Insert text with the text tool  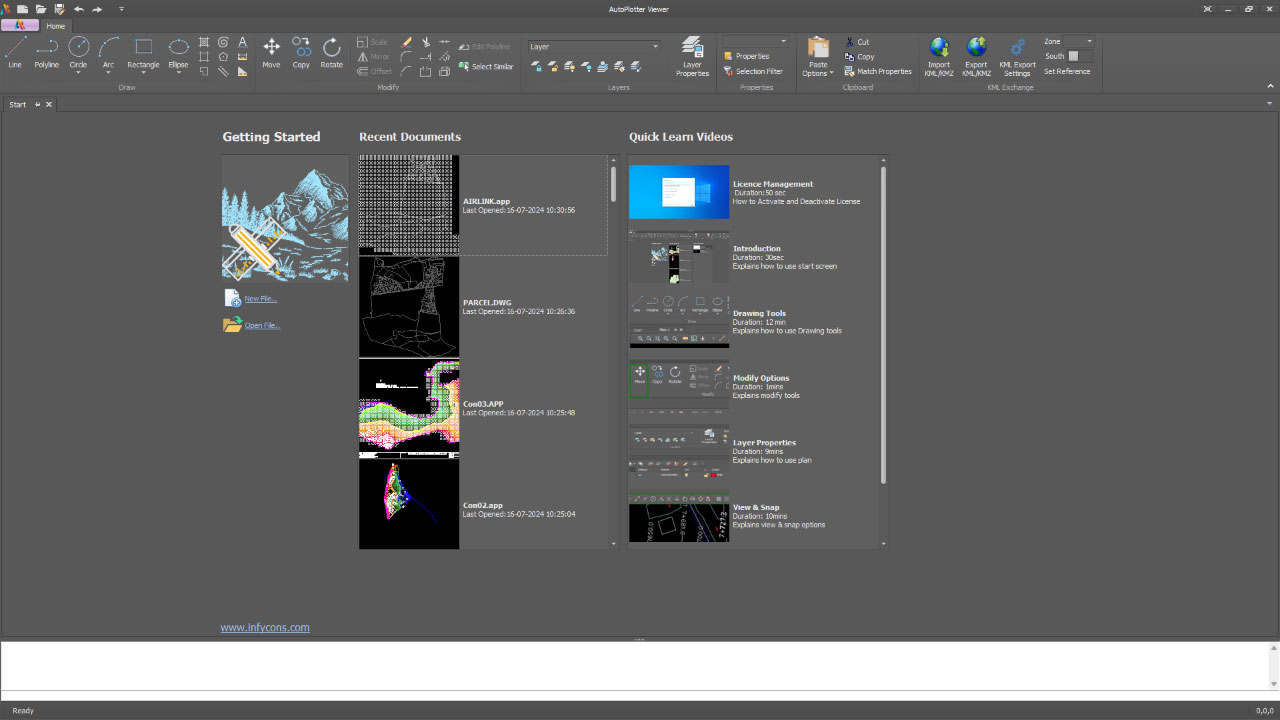[x=242, y=42]
